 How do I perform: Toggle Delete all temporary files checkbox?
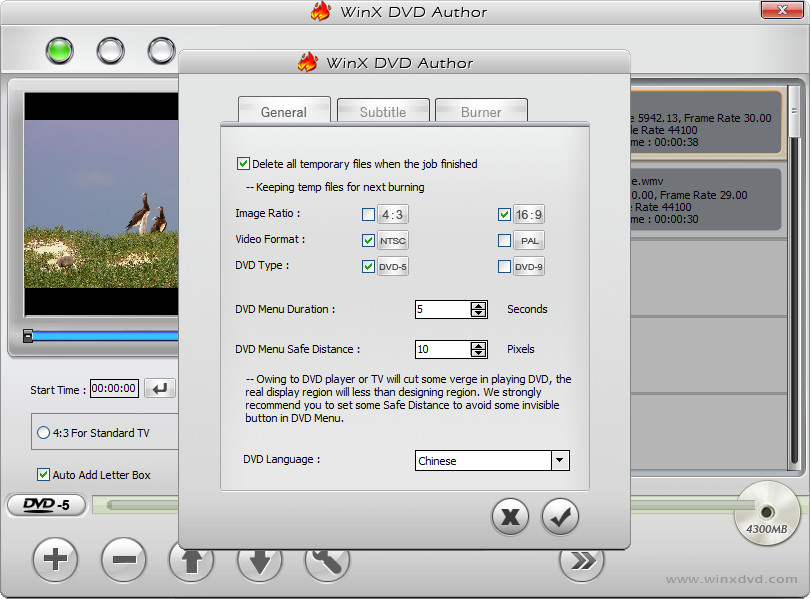point(243,164)
